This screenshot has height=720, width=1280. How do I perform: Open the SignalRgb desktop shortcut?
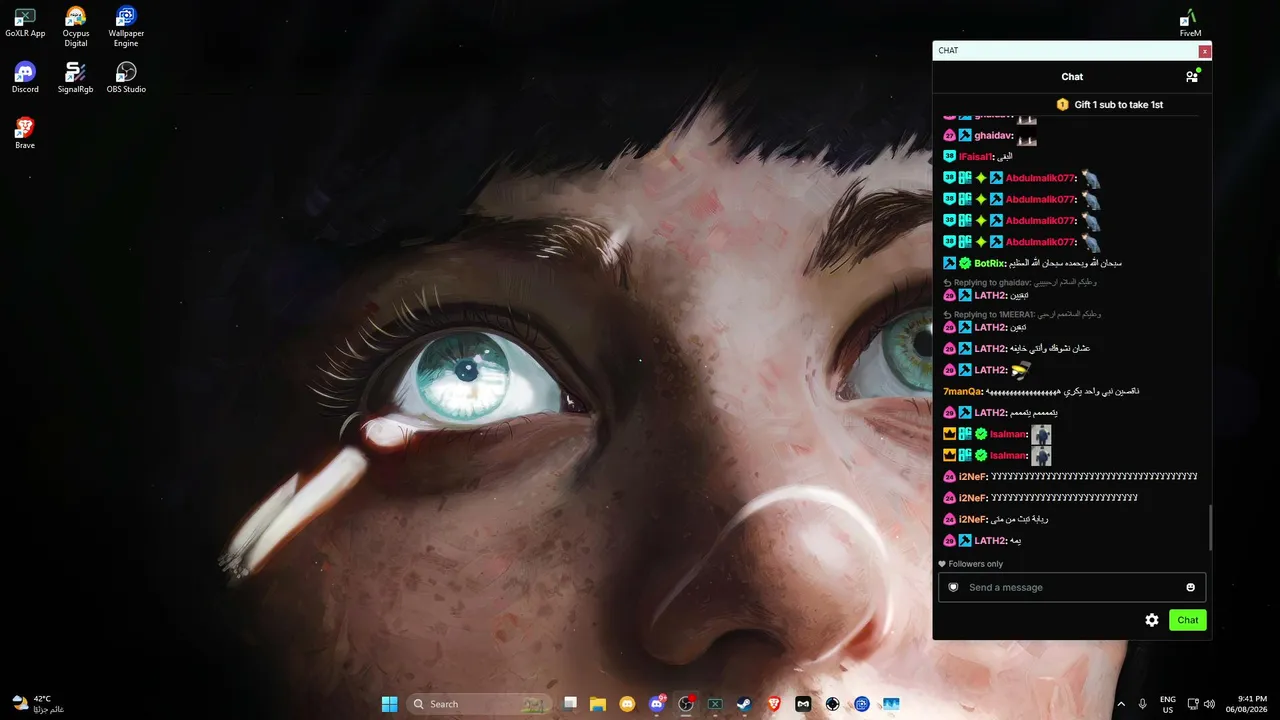tap(76, 78)
